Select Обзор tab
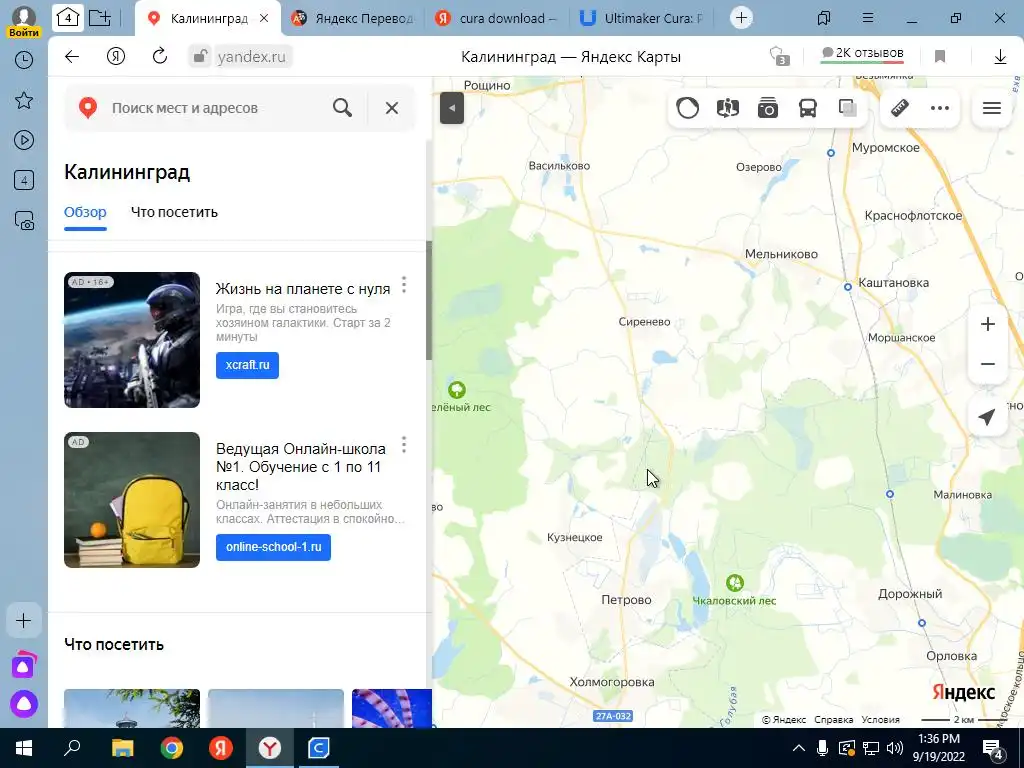The height and width of the screenshot is (768, 1024). click(85, 212)
